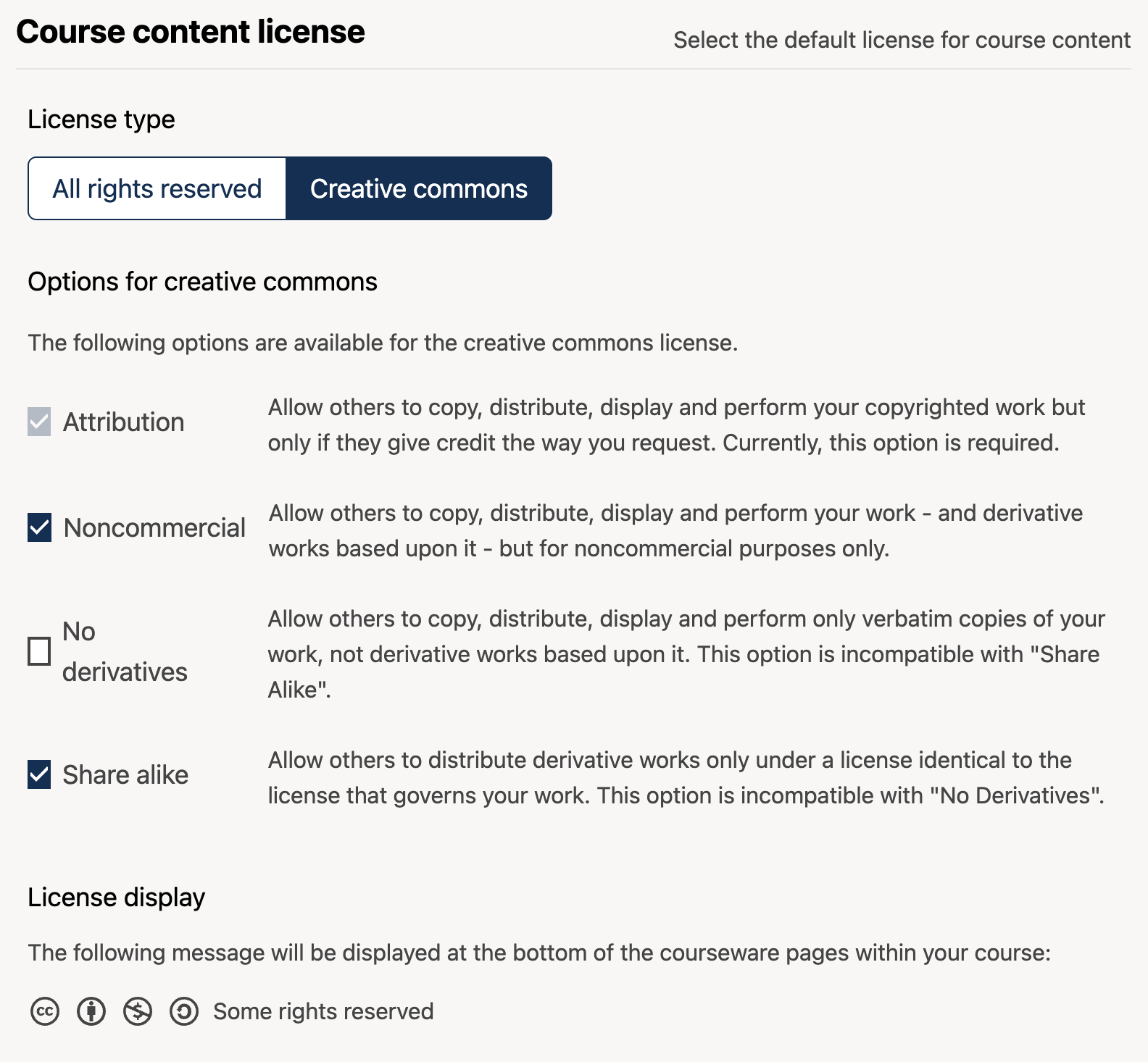Click the Share alike option label
The image size is (1148, 1062).
125,775
